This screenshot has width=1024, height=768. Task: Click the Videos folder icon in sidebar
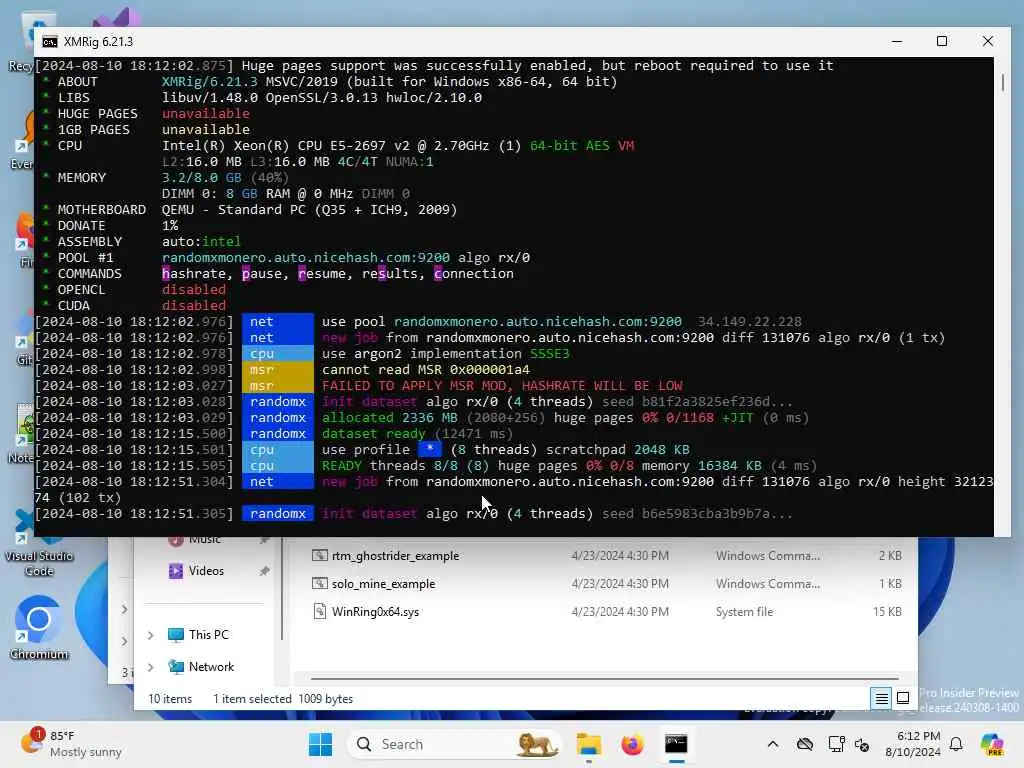click(x=175, y=571)
